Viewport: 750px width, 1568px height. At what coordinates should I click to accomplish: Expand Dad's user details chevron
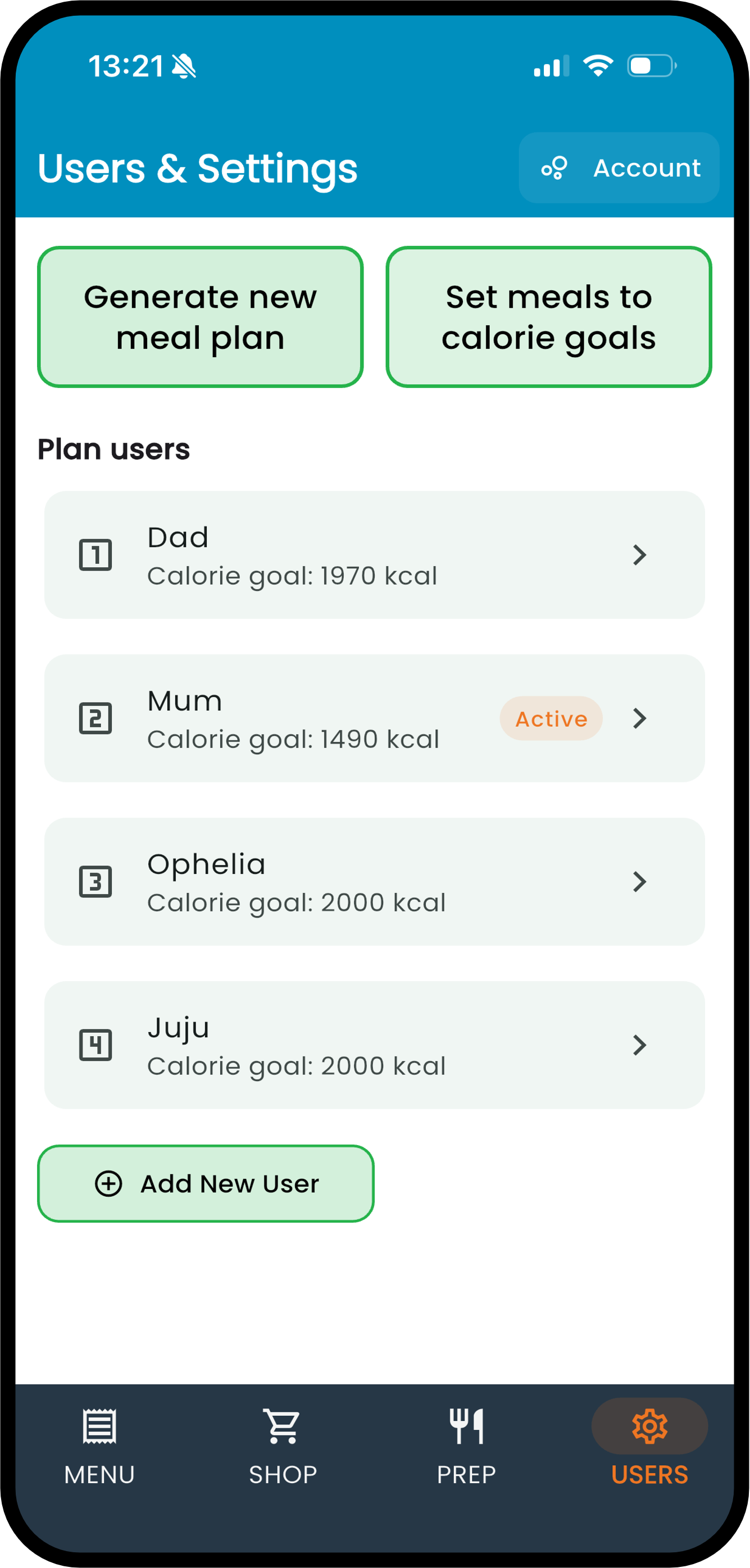pyautogui.click(x=640, y=555)
